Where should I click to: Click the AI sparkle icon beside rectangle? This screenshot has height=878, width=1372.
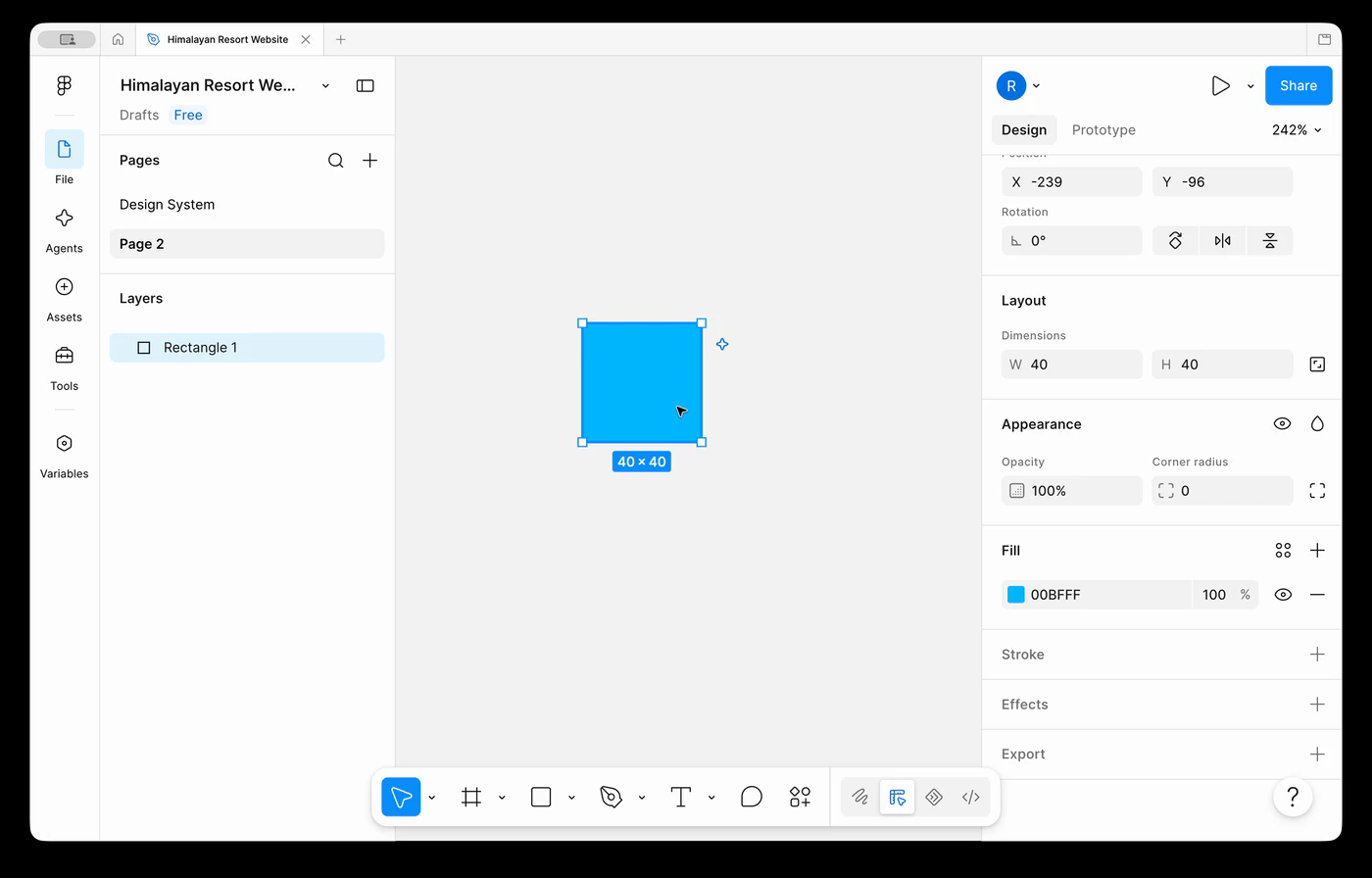pyautogui.click(x=722, y=344)
